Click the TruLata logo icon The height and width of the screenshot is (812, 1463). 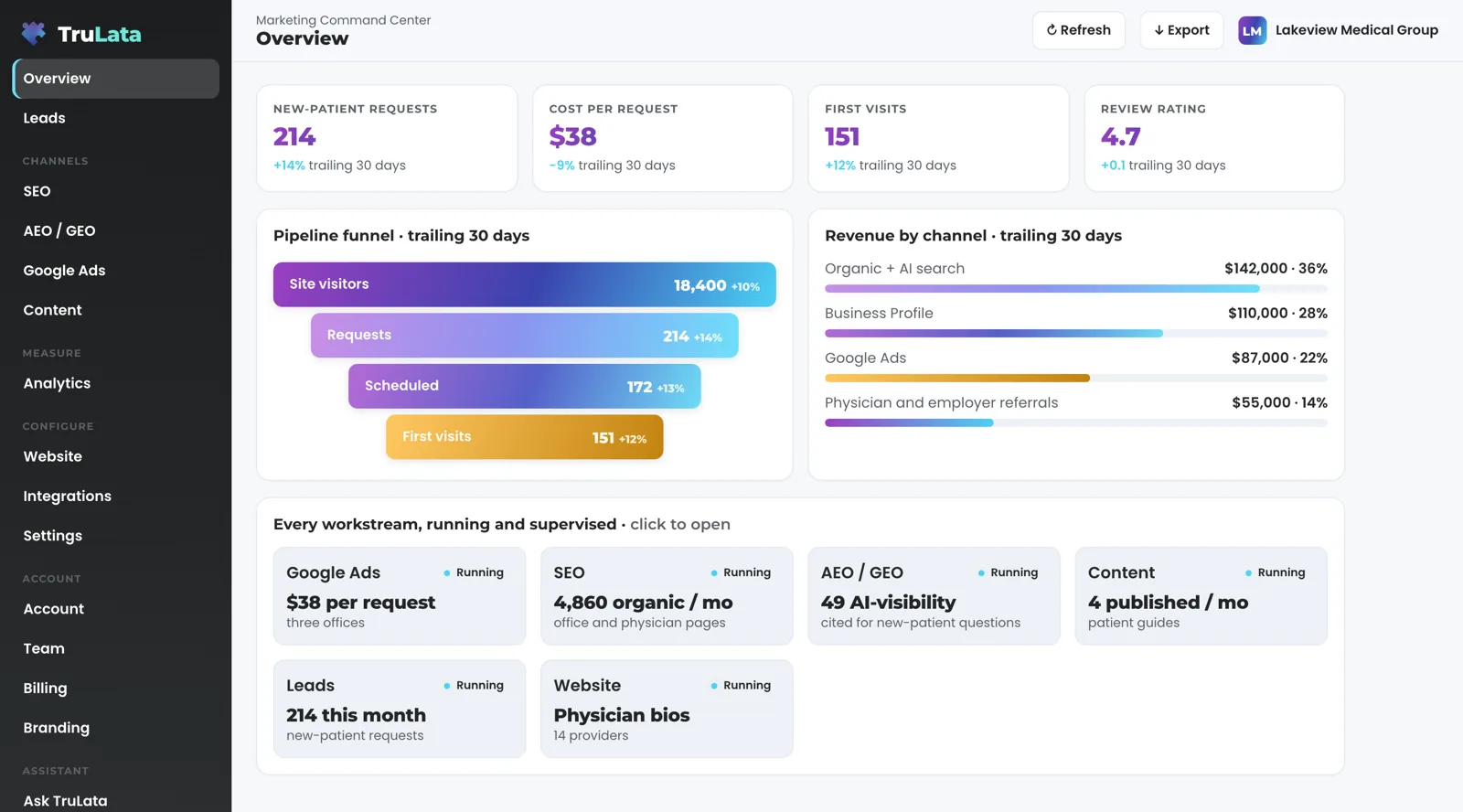pos(34,34)
